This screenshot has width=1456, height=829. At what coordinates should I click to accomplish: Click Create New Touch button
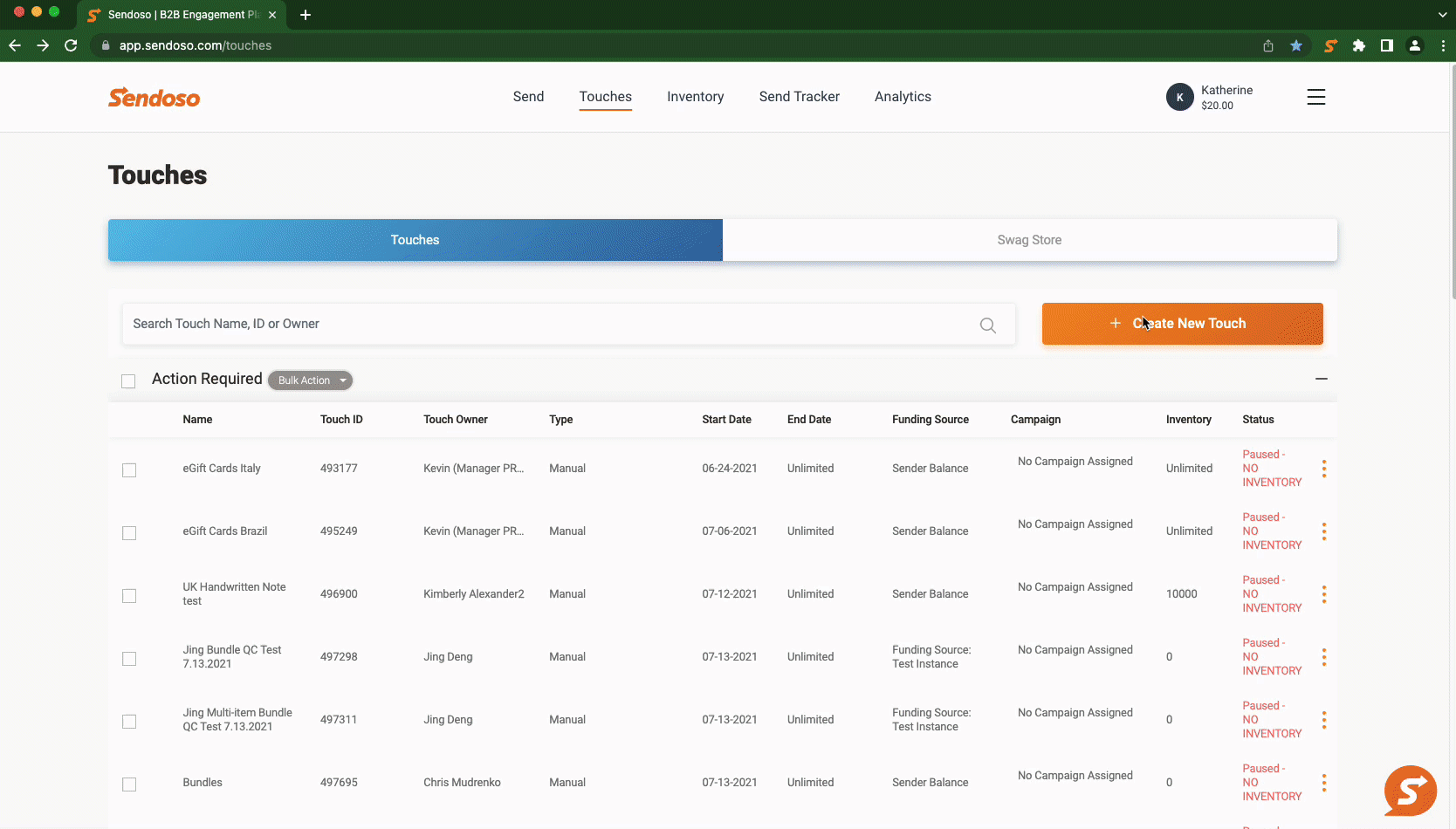[x=1182, y=324]
